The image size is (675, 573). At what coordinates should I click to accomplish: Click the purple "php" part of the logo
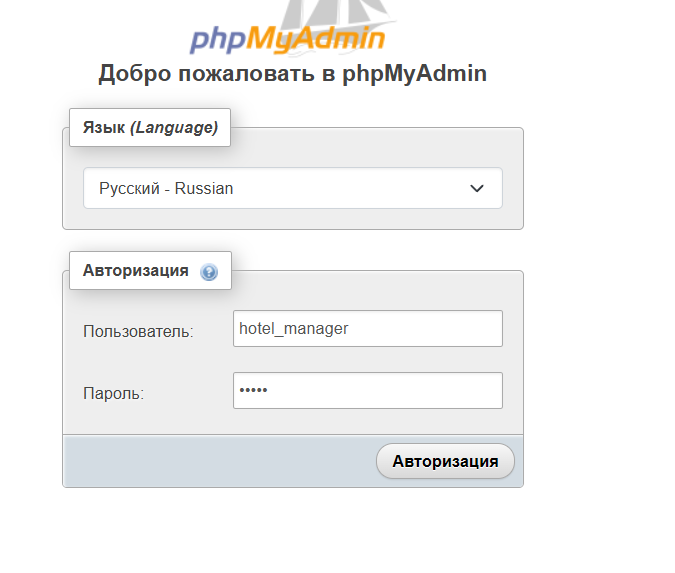[x=218, y=40]
